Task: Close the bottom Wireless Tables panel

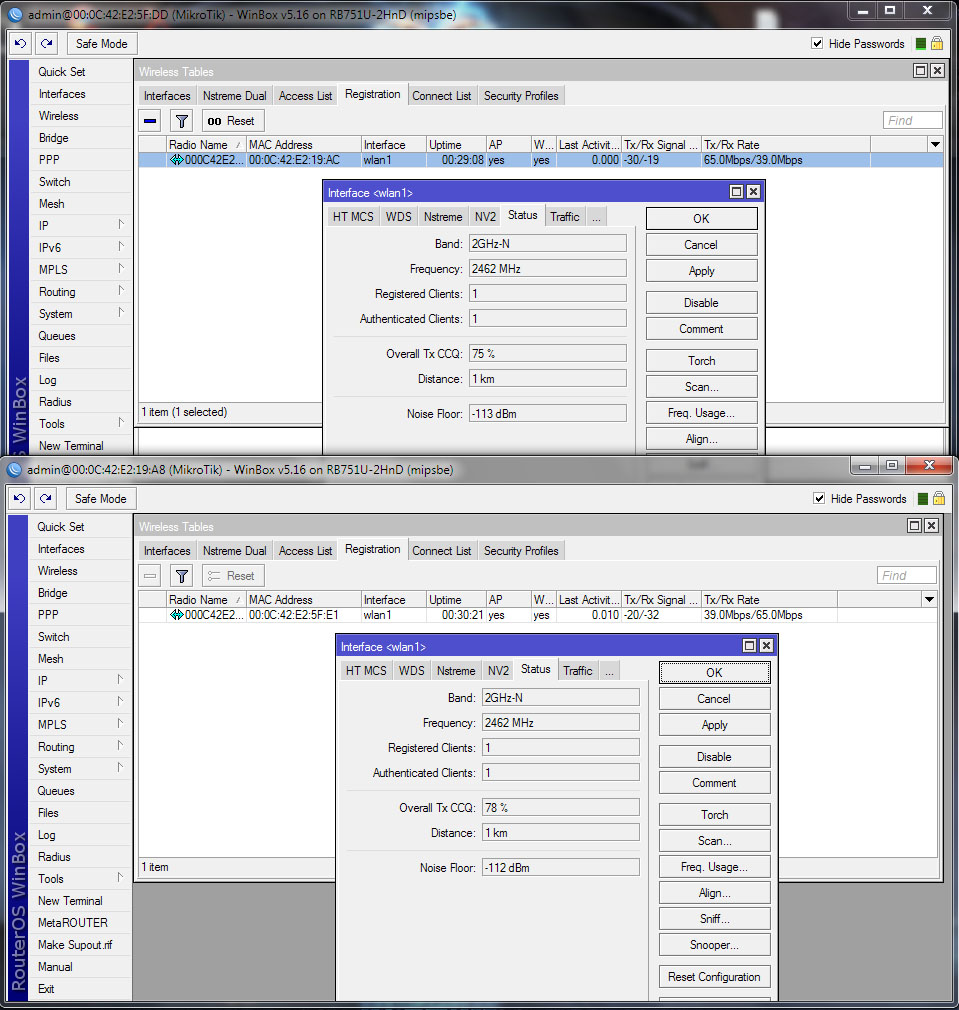Action: tap(931, 526)
